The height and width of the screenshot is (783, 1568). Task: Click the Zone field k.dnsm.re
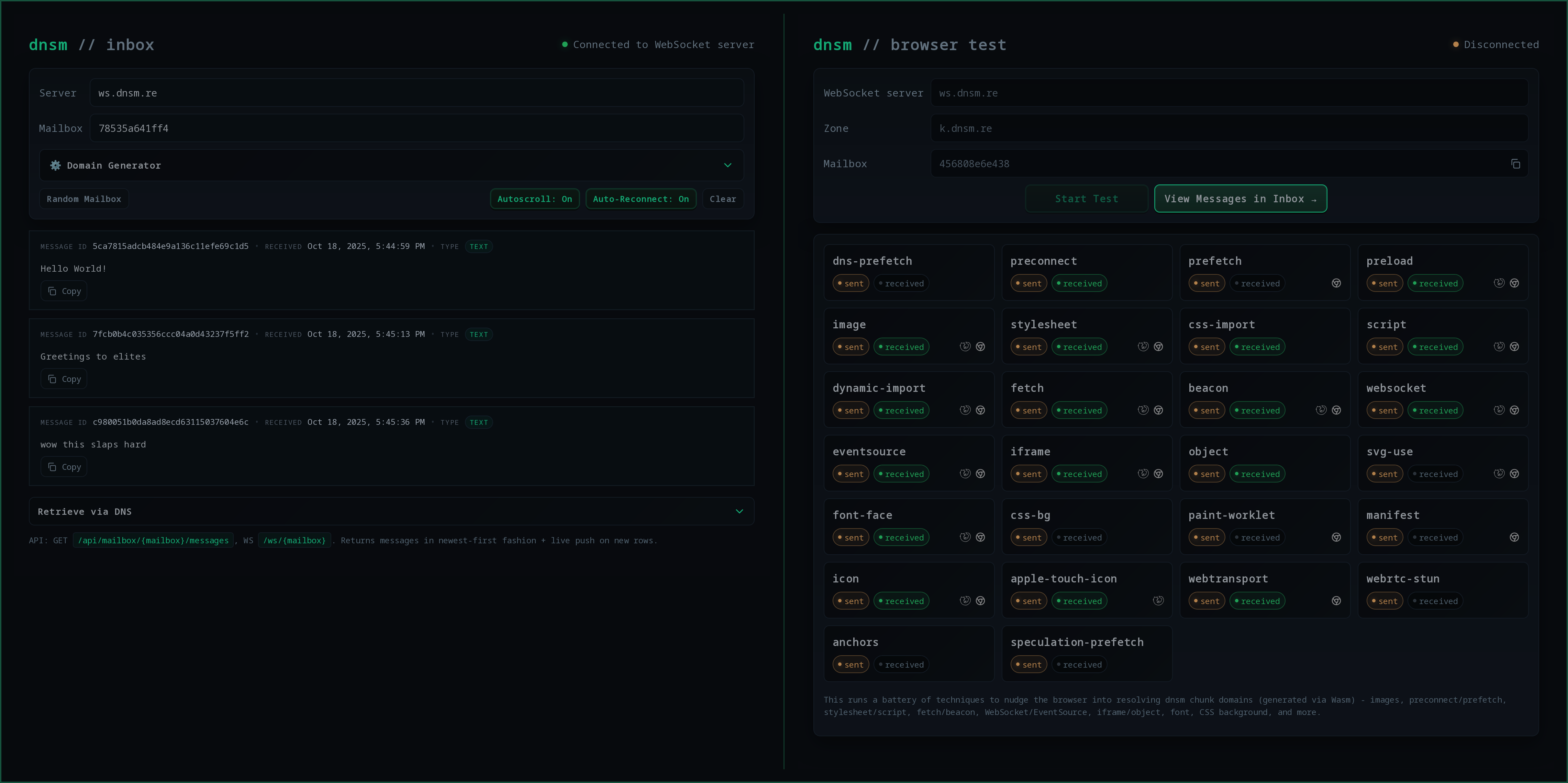(x=1229, y=128)
